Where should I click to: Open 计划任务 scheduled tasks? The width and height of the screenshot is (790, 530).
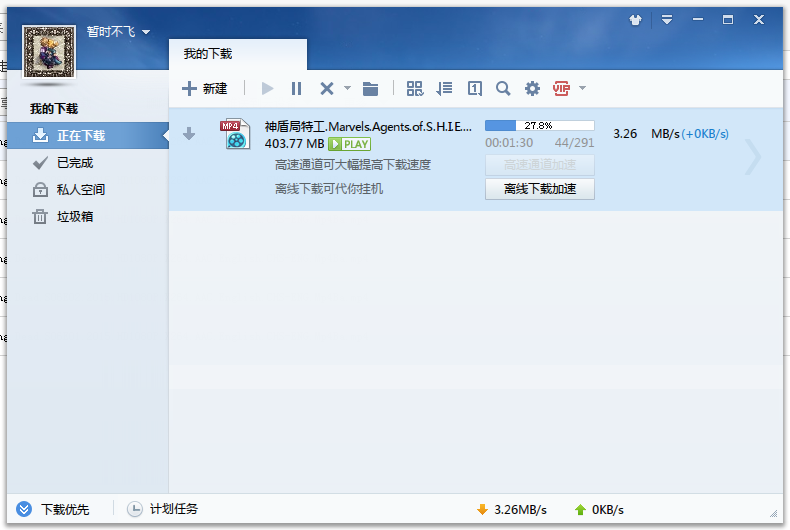162,509
